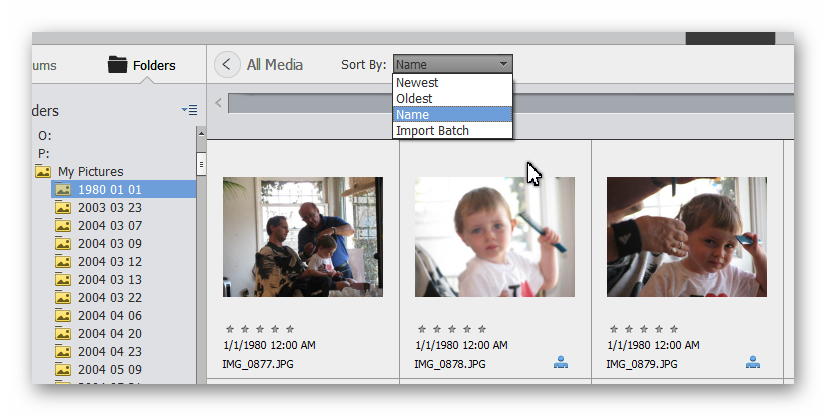The width and height of the screenshot is (826, 416).
Task: Set IMG_0879.JPG rating to three stars
Action: point(646,328)
